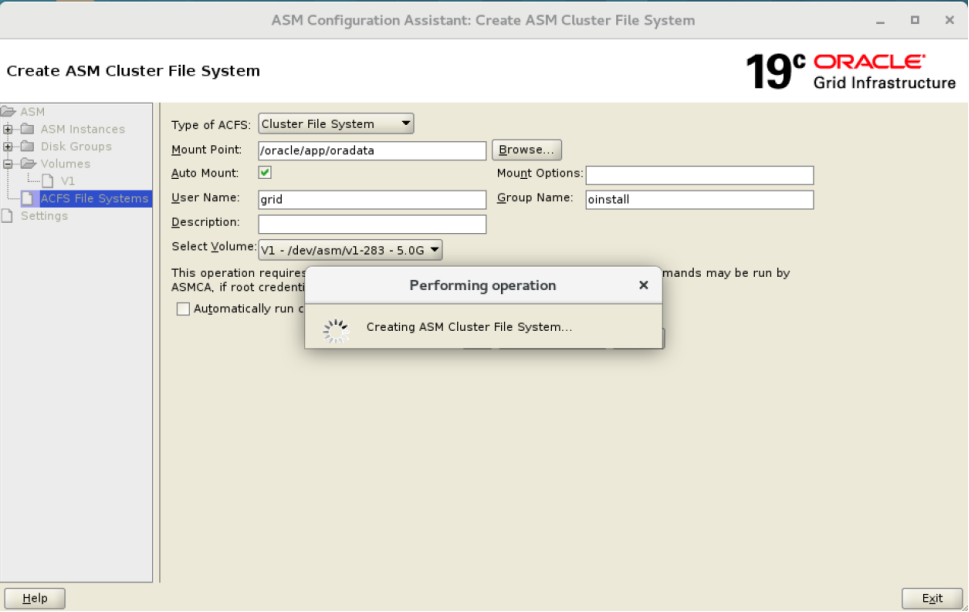Viewport: 969px width, 612px height.
Task: Open the Help dialog
Action: click(x=34, y=597)
